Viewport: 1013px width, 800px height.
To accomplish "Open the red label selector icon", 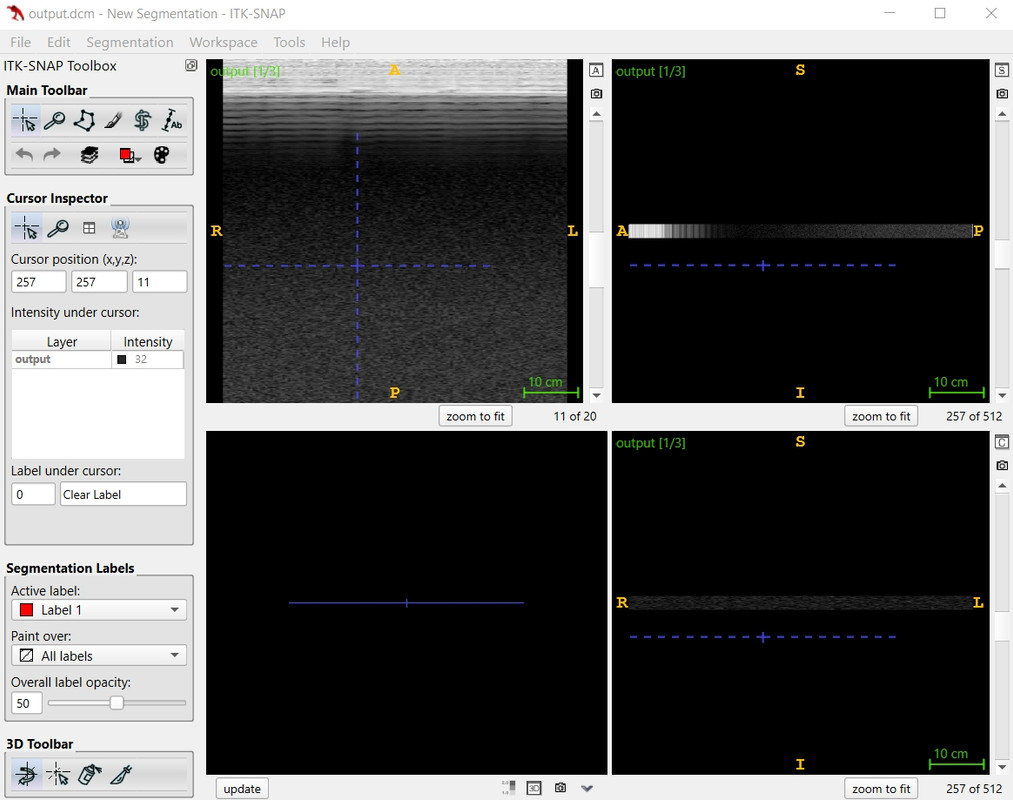I will click(x=129, y=155).
